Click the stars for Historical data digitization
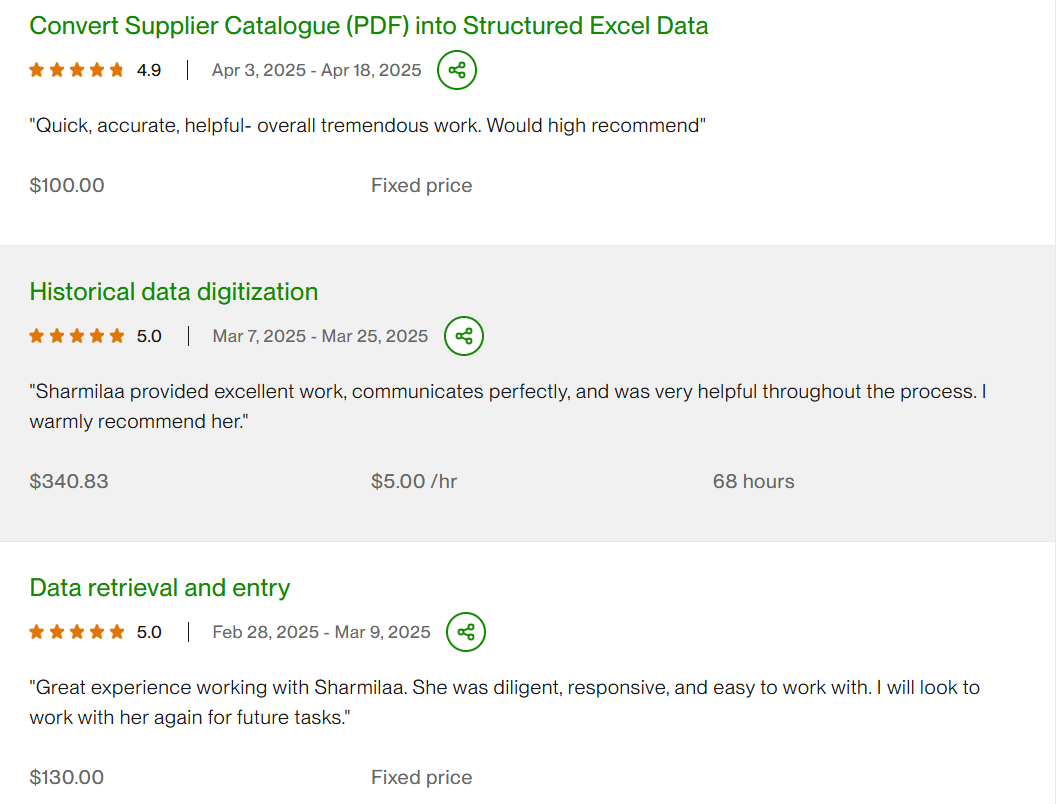The width and height of the screenshot is (1060, 804). pyautogui.click(x=77, y=336)
